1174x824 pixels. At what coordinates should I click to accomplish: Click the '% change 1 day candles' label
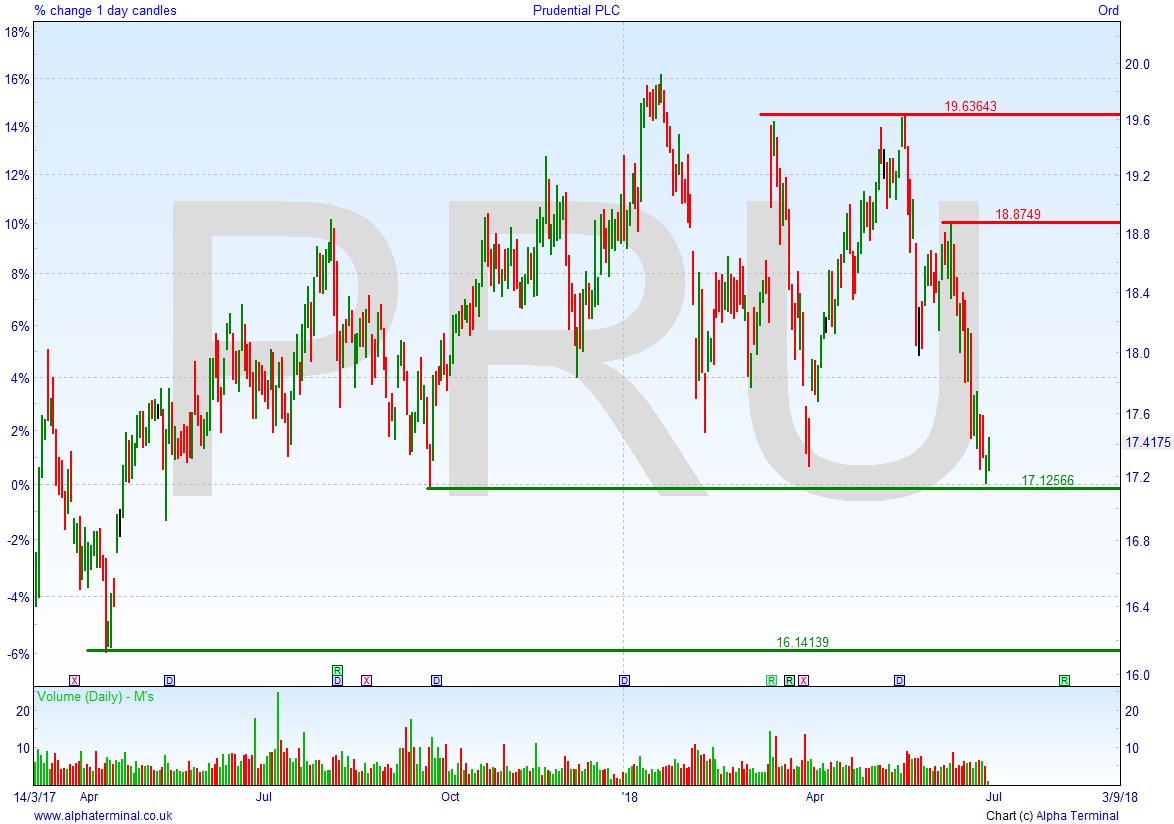point(106,10)
